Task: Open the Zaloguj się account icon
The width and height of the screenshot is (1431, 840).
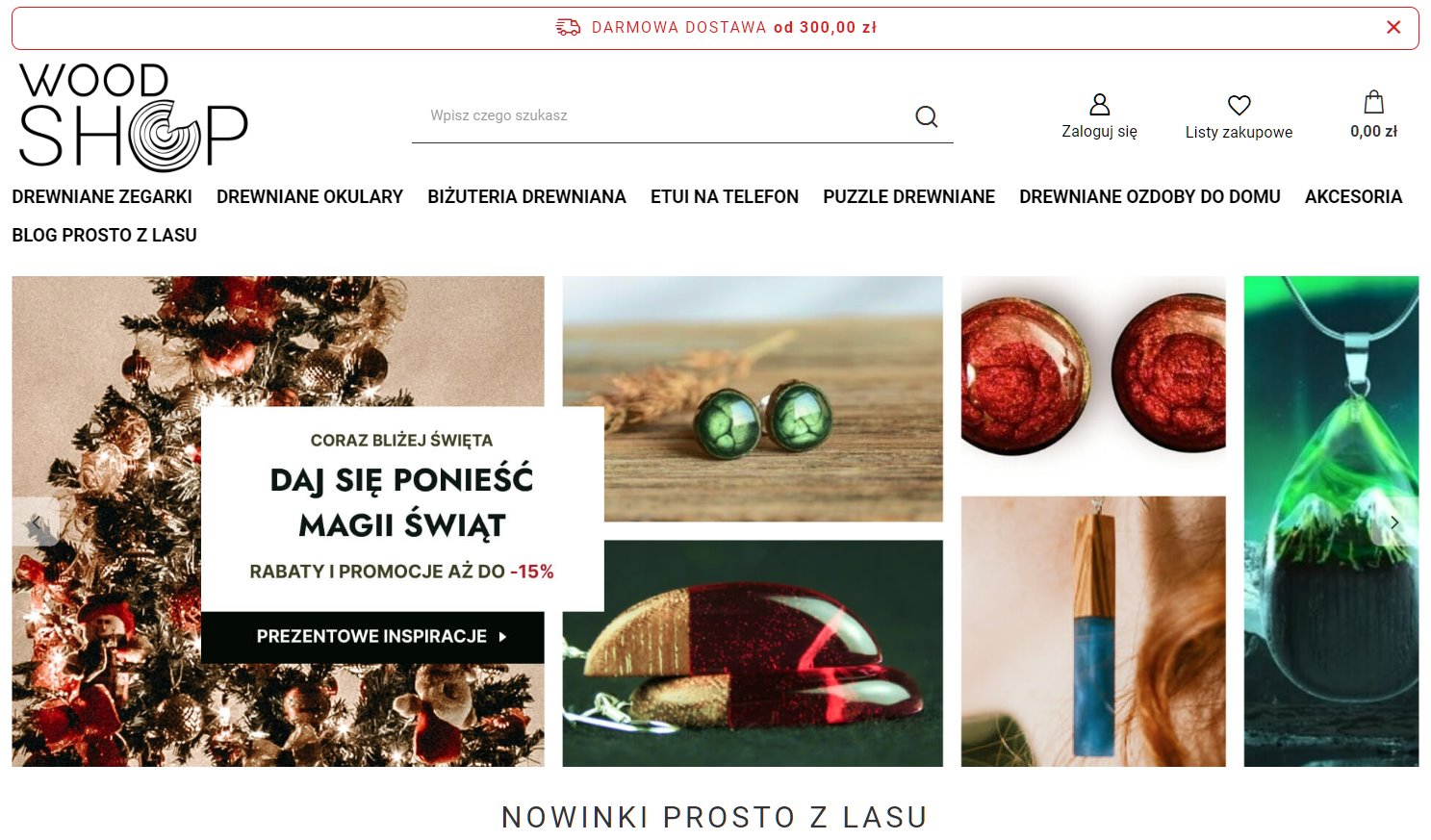Action: 1099,104
